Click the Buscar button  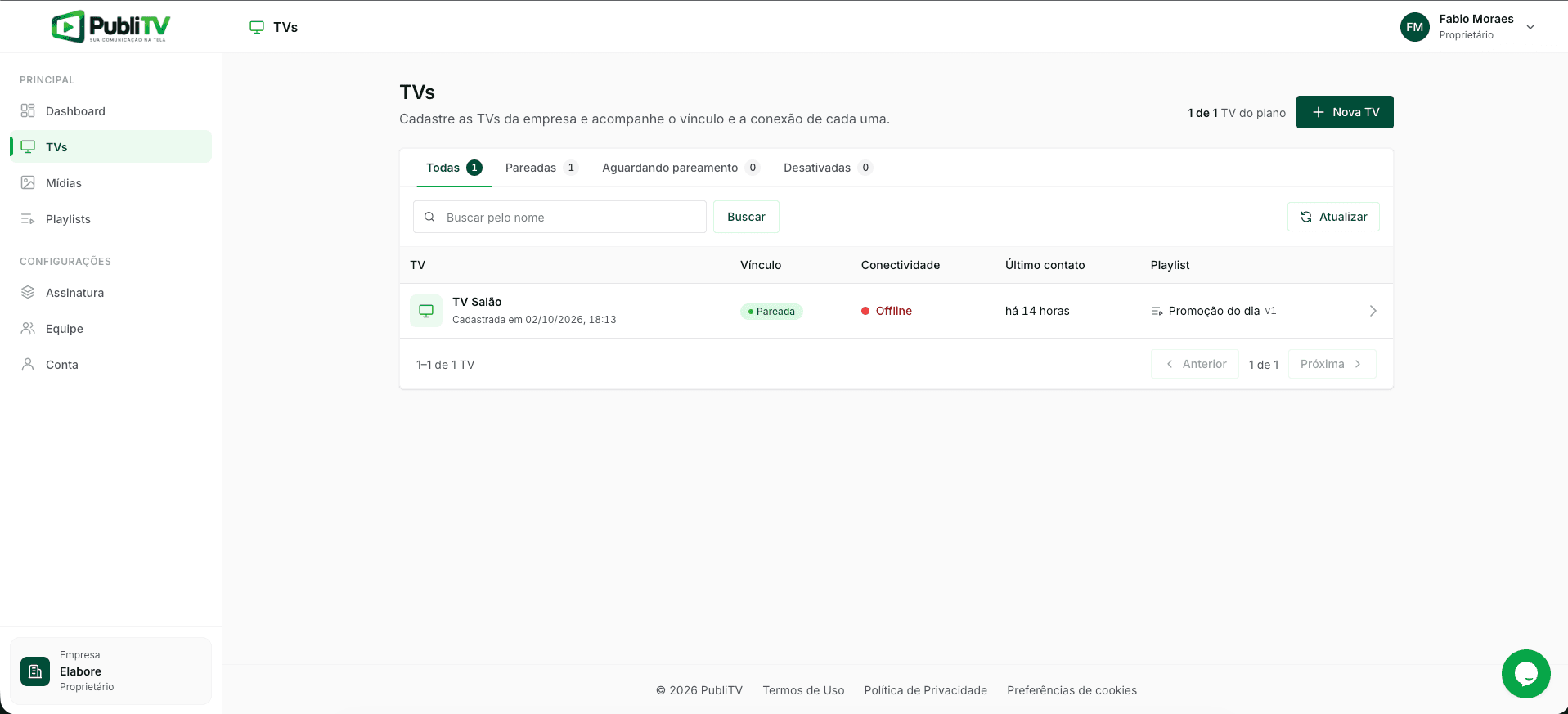pyautogui.click(x=746, y=217)
